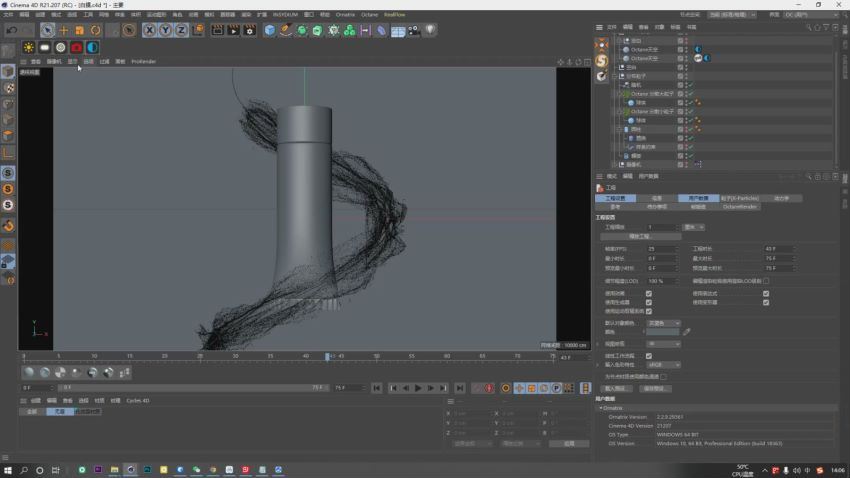The width and height of the screenshot is (850, 478).
Task: Toggle the Use Generators checkbox
Action: pos(649,302)
